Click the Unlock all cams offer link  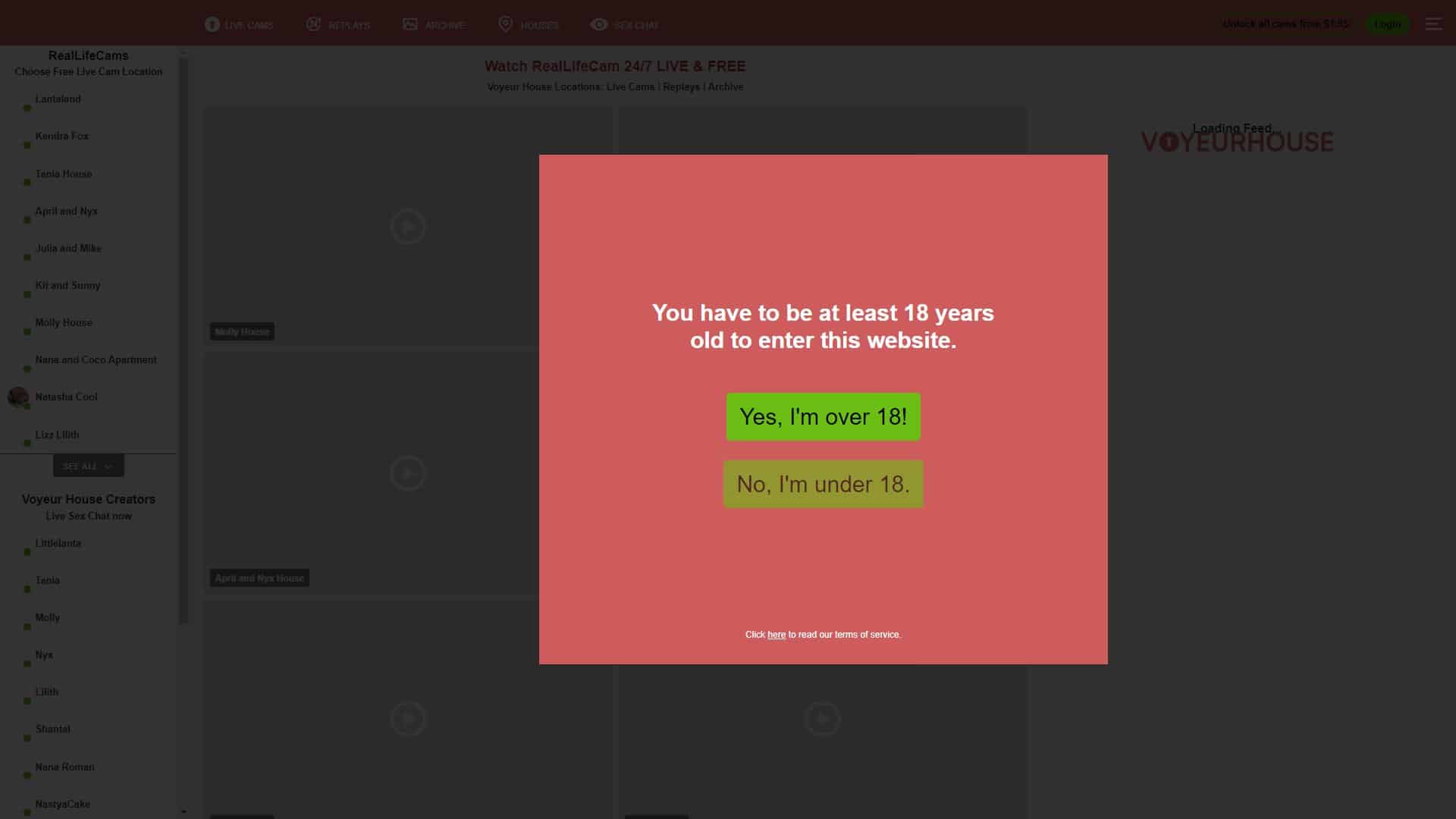point(1285,24)
